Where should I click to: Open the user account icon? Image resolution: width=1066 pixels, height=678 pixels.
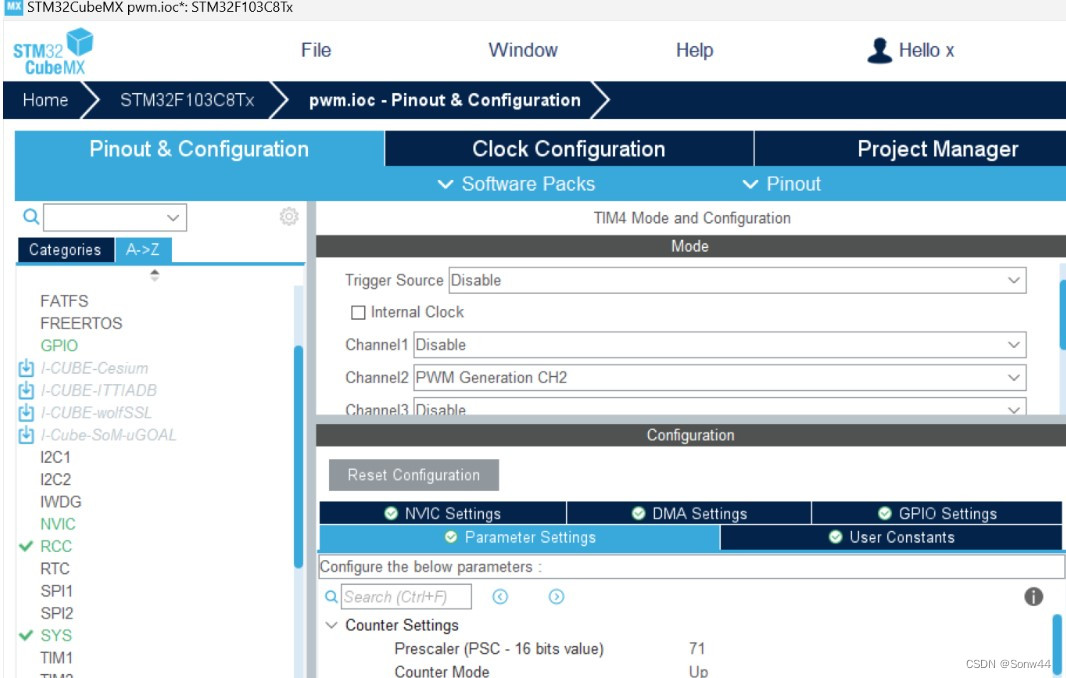point(879,50)
